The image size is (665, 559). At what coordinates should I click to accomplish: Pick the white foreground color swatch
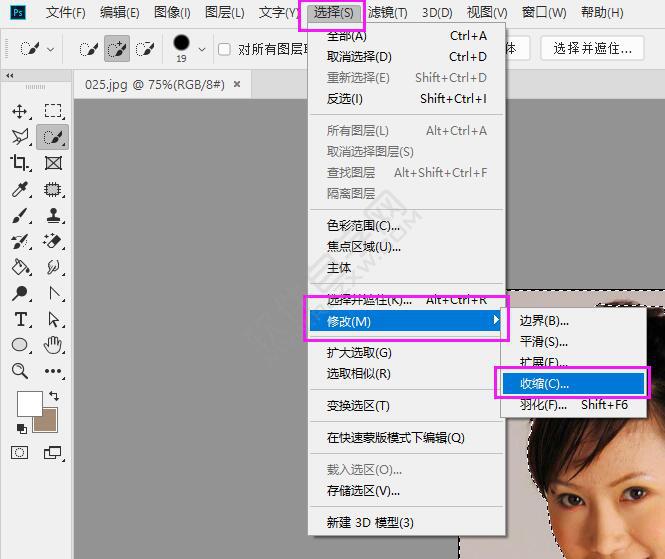tap(29, 403)
